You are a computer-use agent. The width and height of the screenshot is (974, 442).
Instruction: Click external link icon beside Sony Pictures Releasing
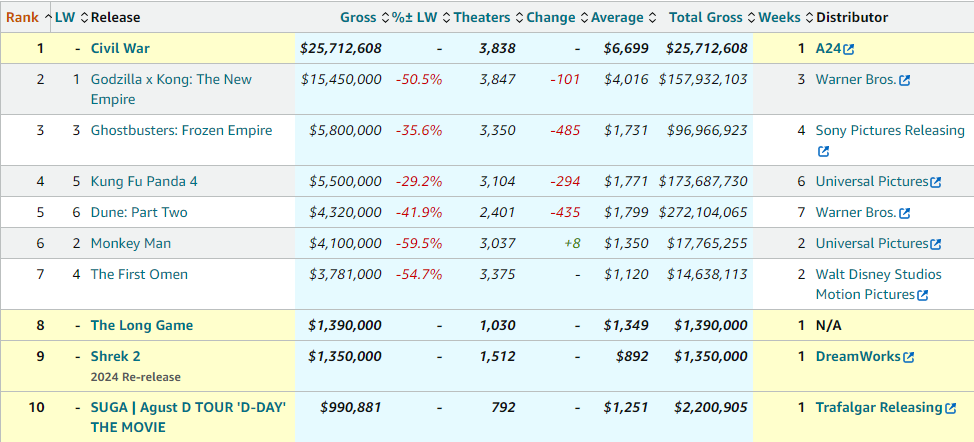[823, 152]
